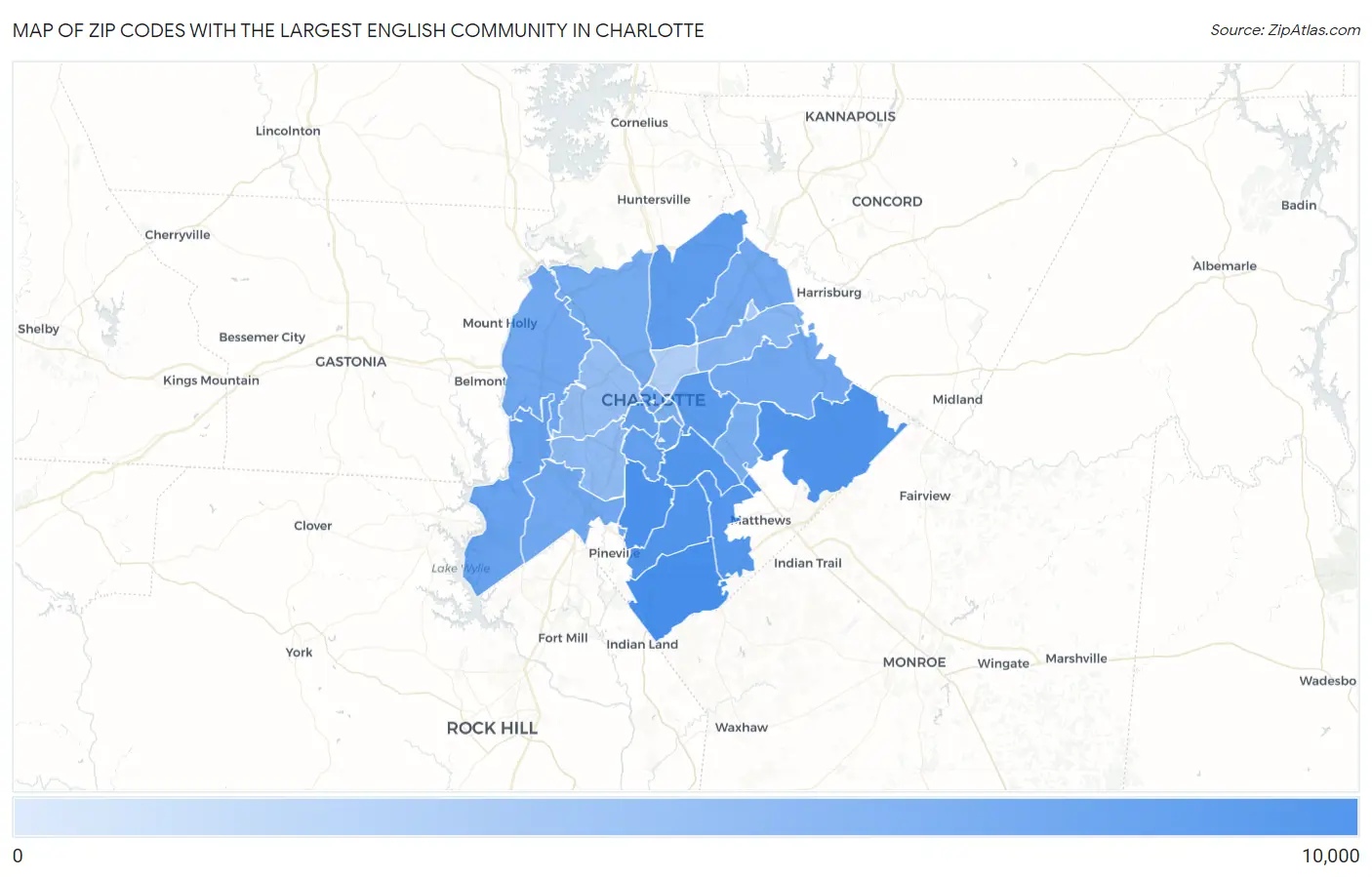The width and height of the screenshot is (1372, 877).
Task: Click the Cornelius map label
Action: (639, 123)
